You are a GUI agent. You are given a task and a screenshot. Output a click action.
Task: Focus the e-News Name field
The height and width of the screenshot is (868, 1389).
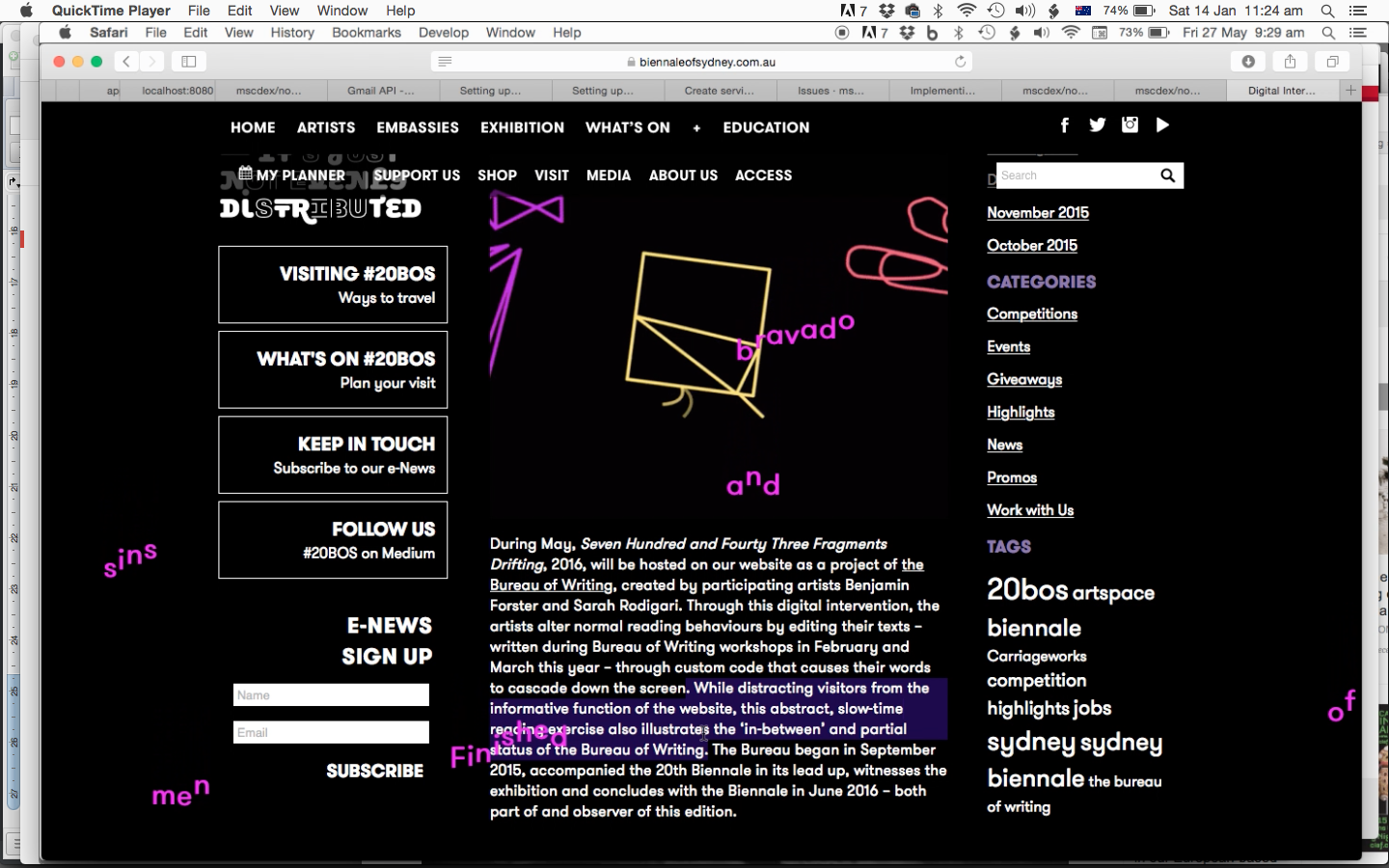pos(331,695)
